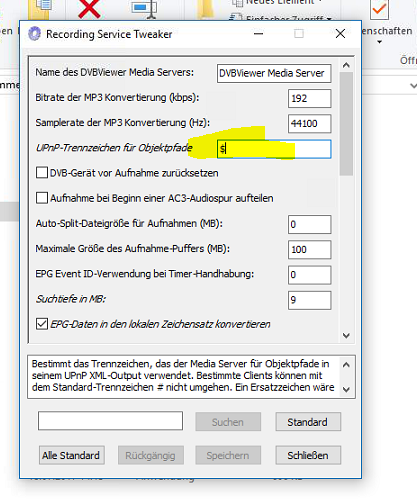The image size is (417, 502).
Task: Click the rename icon in Explorer ribbon
Action: [144, 9]
